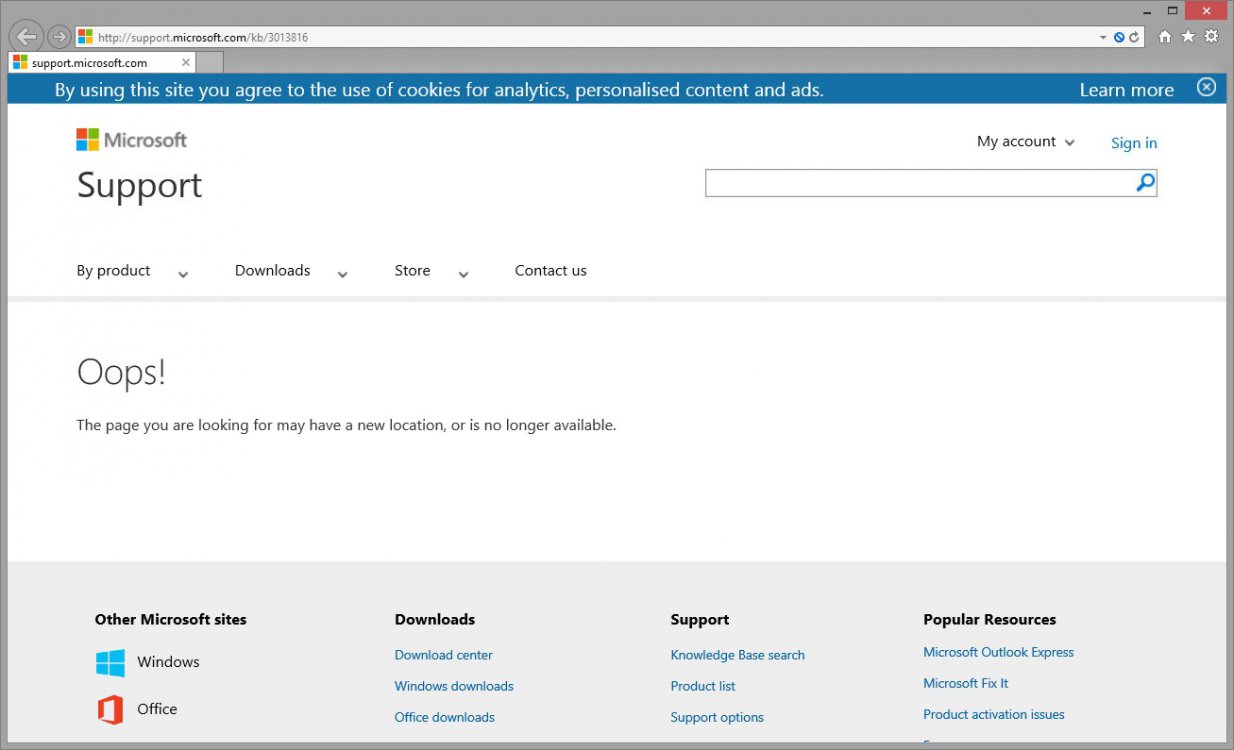Go back with the browser Back arrow
The image size is (1234, 750).
click(x=27, y=37)
